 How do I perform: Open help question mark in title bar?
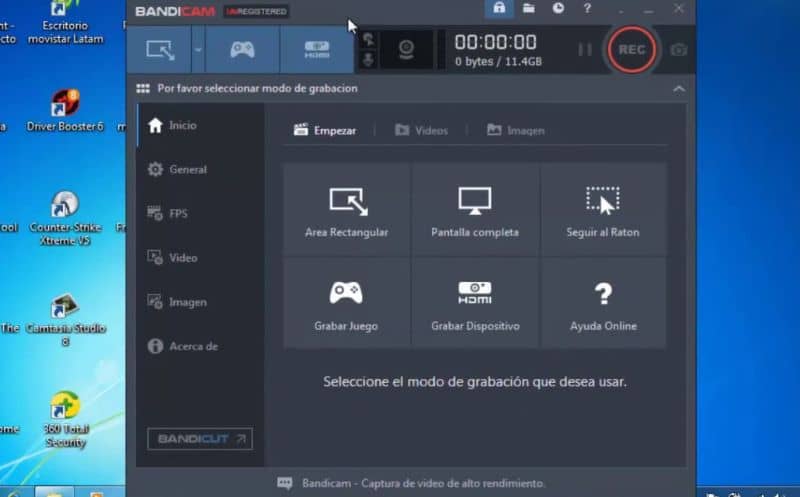pos(587,8)
